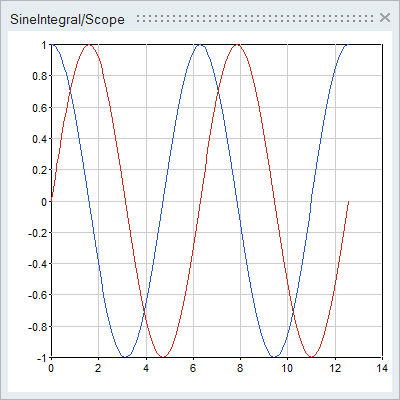Click the blue curve trough near x=9.4

click(274, 357)
